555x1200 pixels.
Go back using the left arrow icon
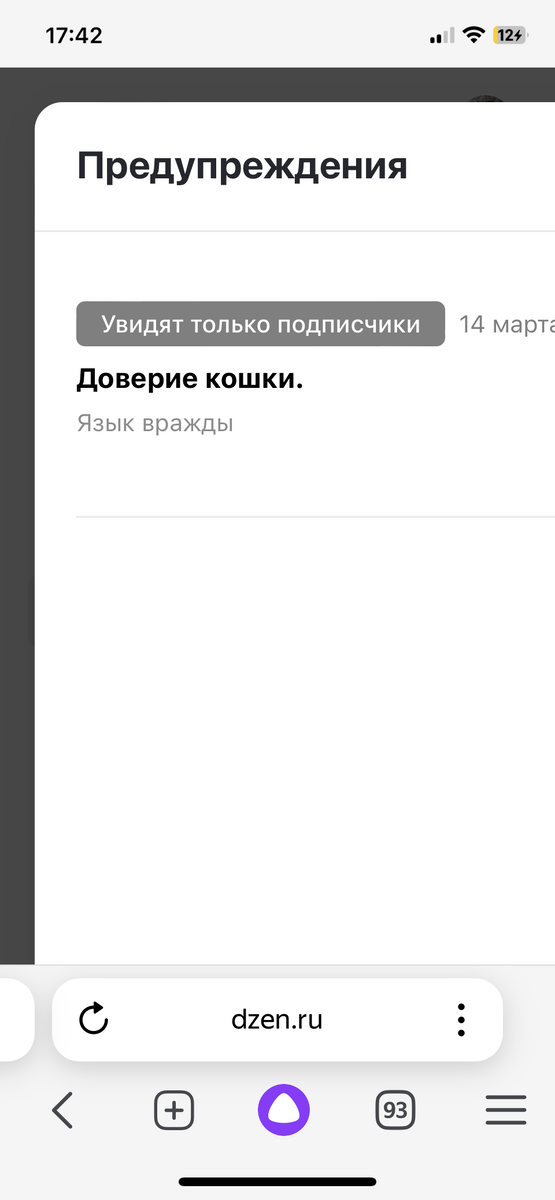[x=62, y=1110]
